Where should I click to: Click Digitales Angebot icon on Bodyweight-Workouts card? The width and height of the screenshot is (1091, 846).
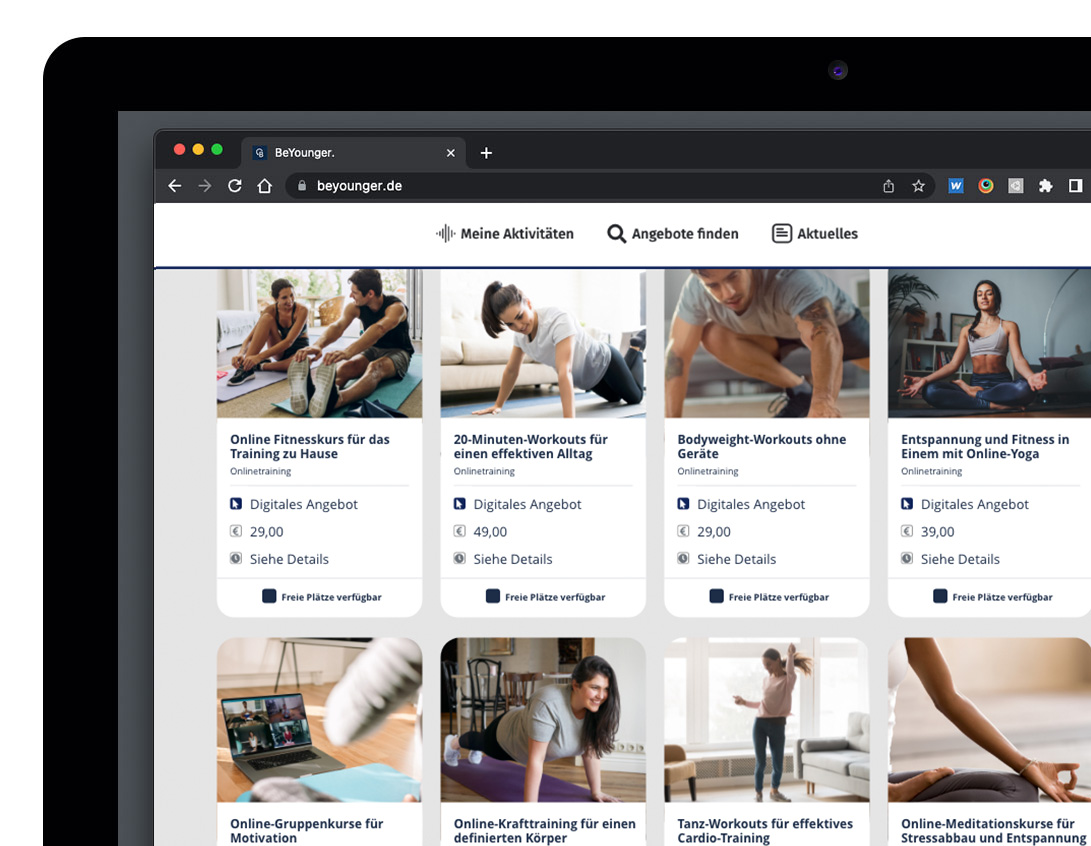pos(683,504)
